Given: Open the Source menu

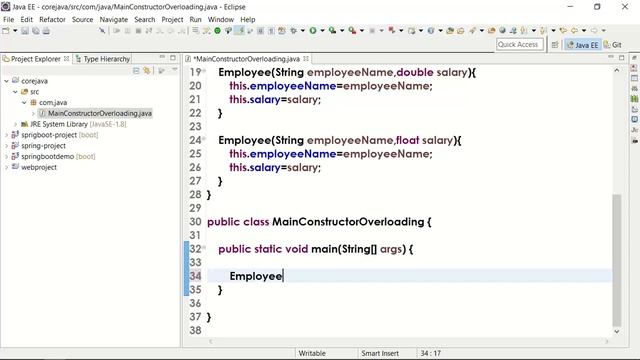Looking at the screenshot, I should [x=82, y=19].
